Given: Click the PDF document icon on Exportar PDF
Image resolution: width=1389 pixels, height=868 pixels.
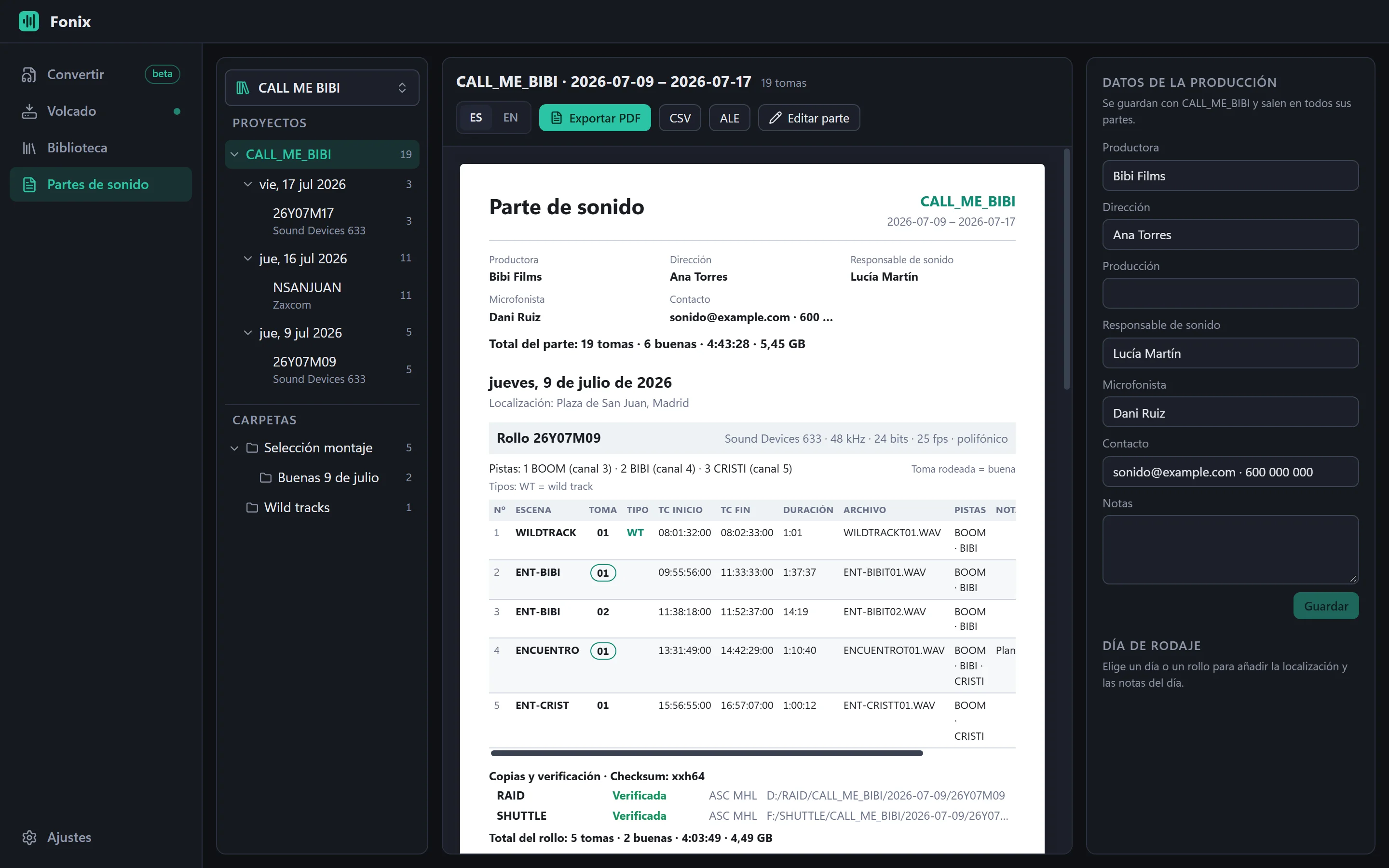Looking at the screenshot, I should 556,118.
